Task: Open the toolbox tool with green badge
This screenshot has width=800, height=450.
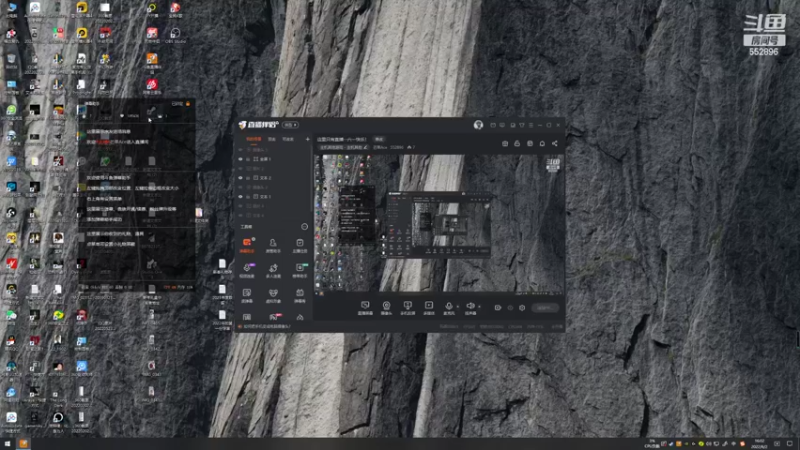Action: click(x=299, y=270)
